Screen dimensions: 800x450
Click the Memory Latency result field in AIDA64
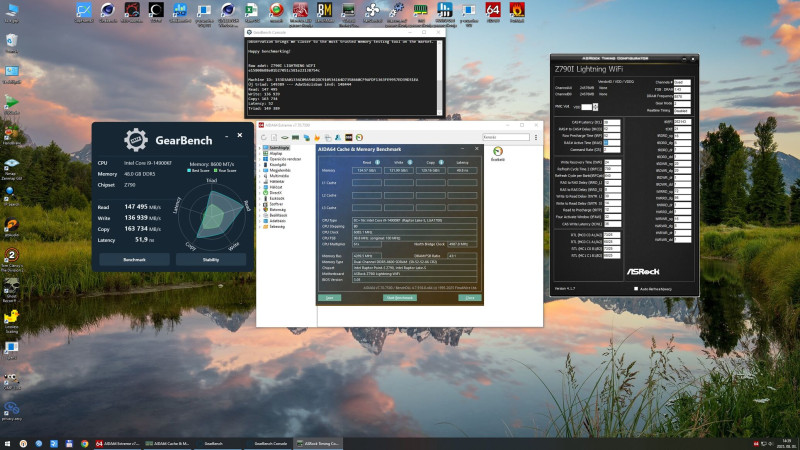click(462, 170)
